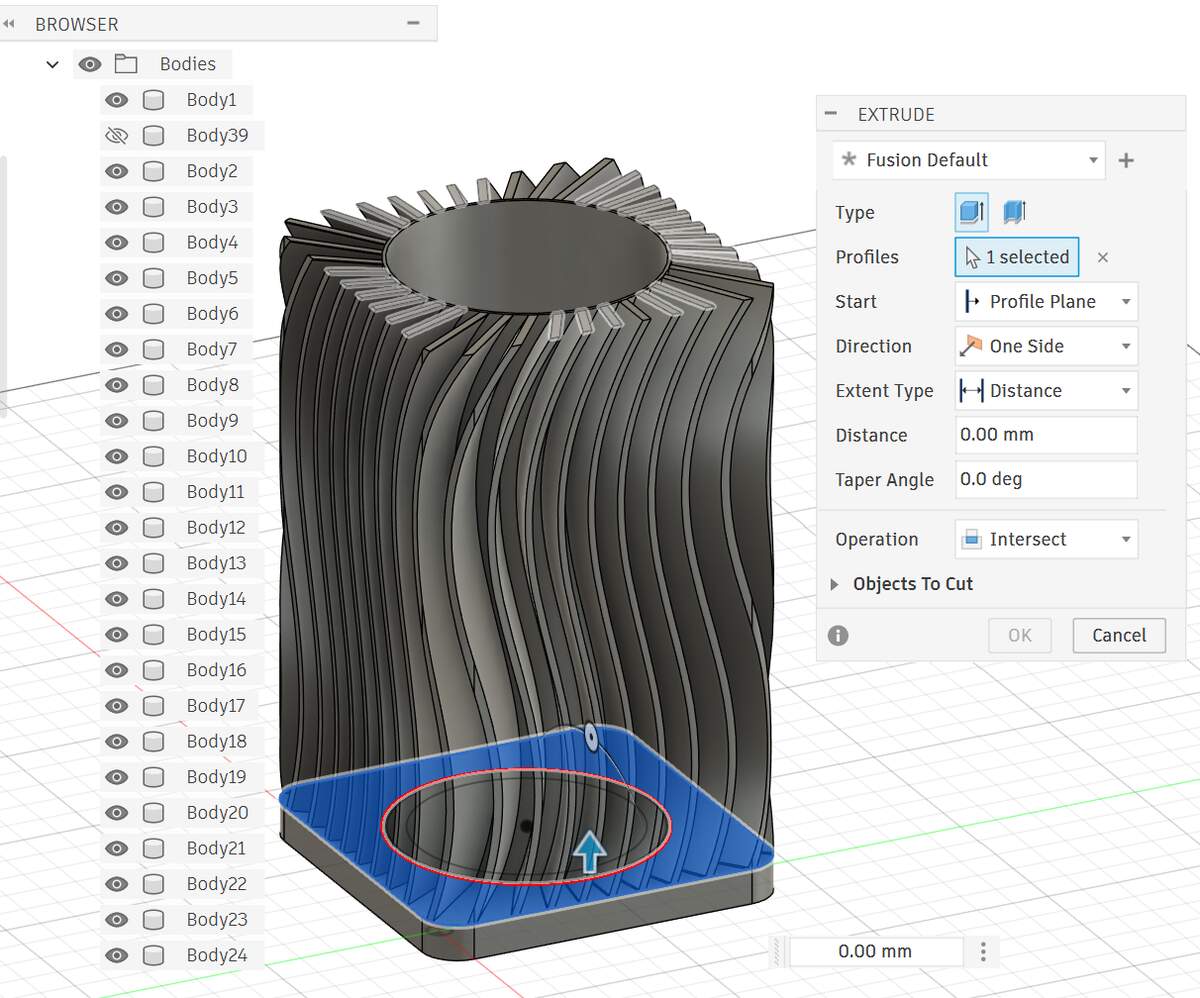Click the Body1 body icon
Image resolution: width=1200 pixels, height=998 pixels.
153,100
